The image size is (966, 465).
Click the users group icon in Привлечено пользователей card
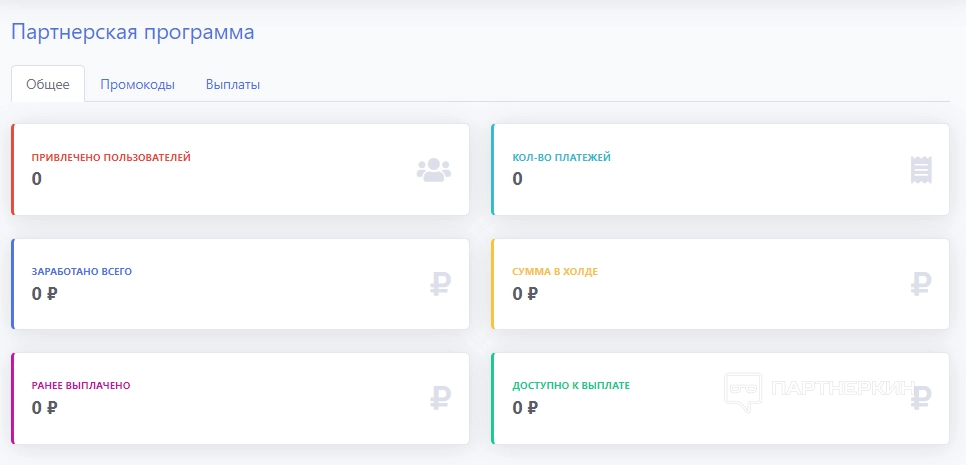click(433, 170)
